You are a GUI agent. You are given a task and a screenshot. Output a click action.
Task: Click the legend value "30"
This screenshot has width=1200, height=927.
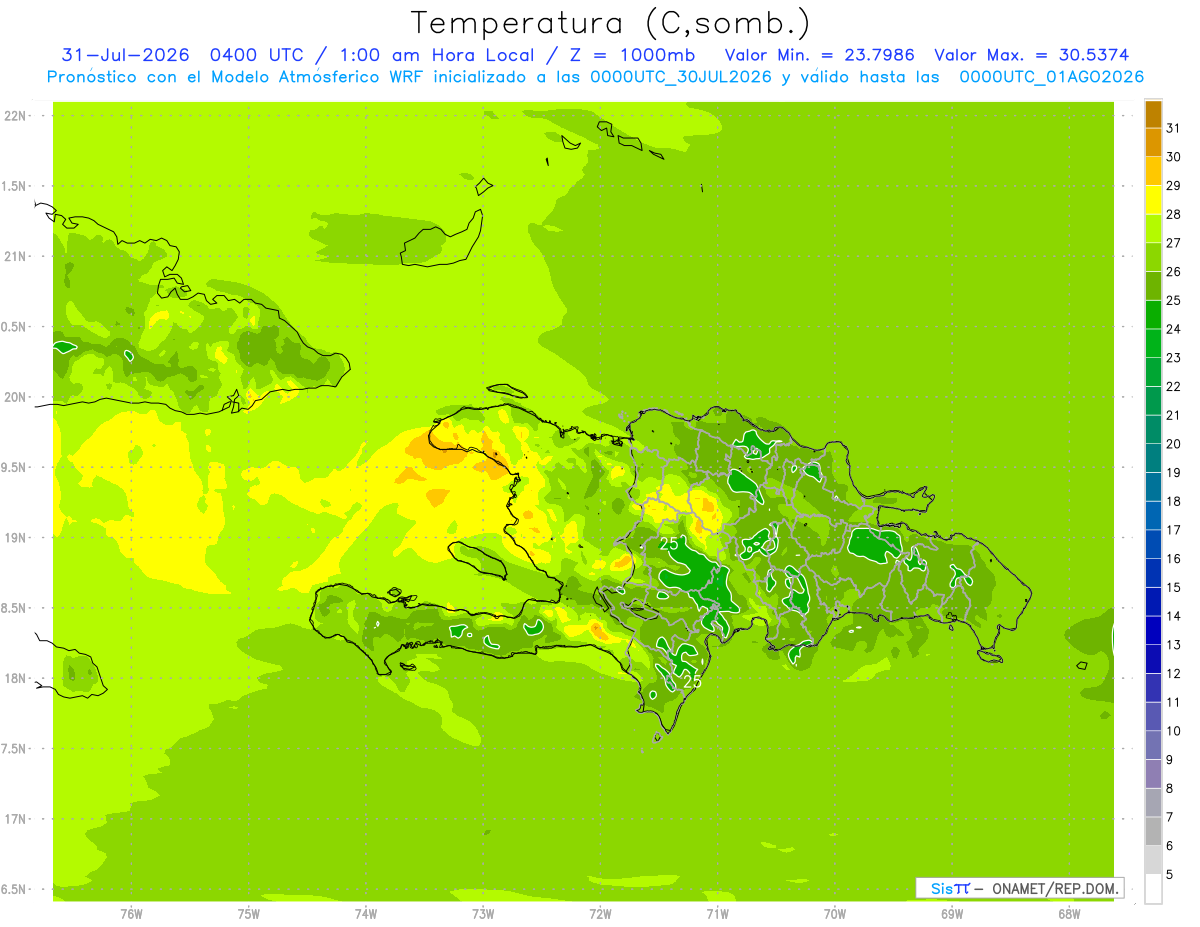[1173, 157]
